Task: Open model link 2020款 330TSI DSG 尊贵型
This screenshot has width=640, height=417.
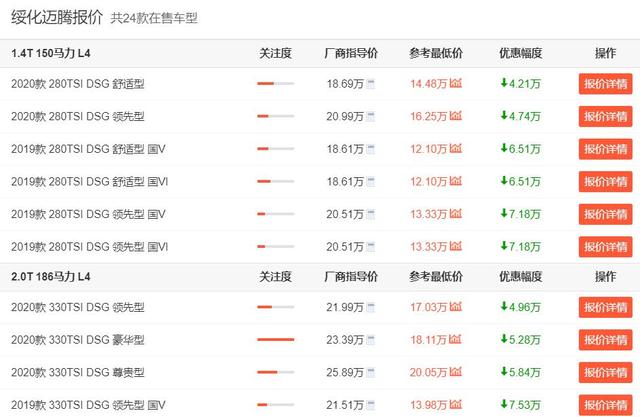Action: point(78,373)
